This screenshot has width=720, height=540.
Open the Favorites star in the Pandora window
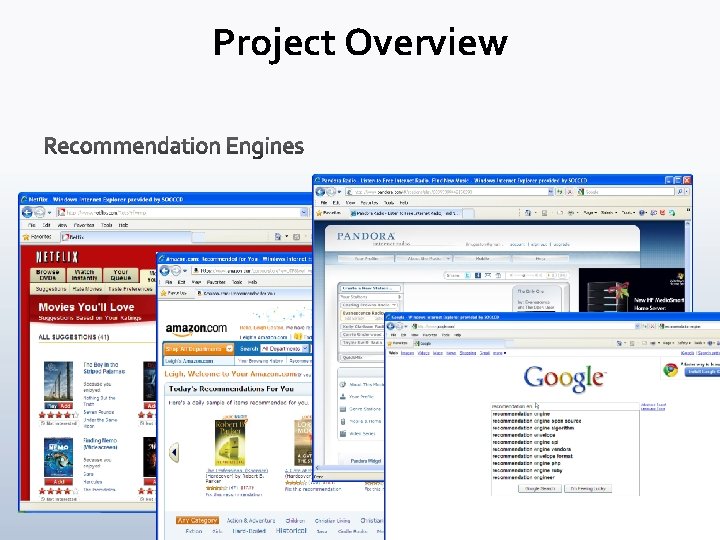pyautogui.click(x=319, y=213)
